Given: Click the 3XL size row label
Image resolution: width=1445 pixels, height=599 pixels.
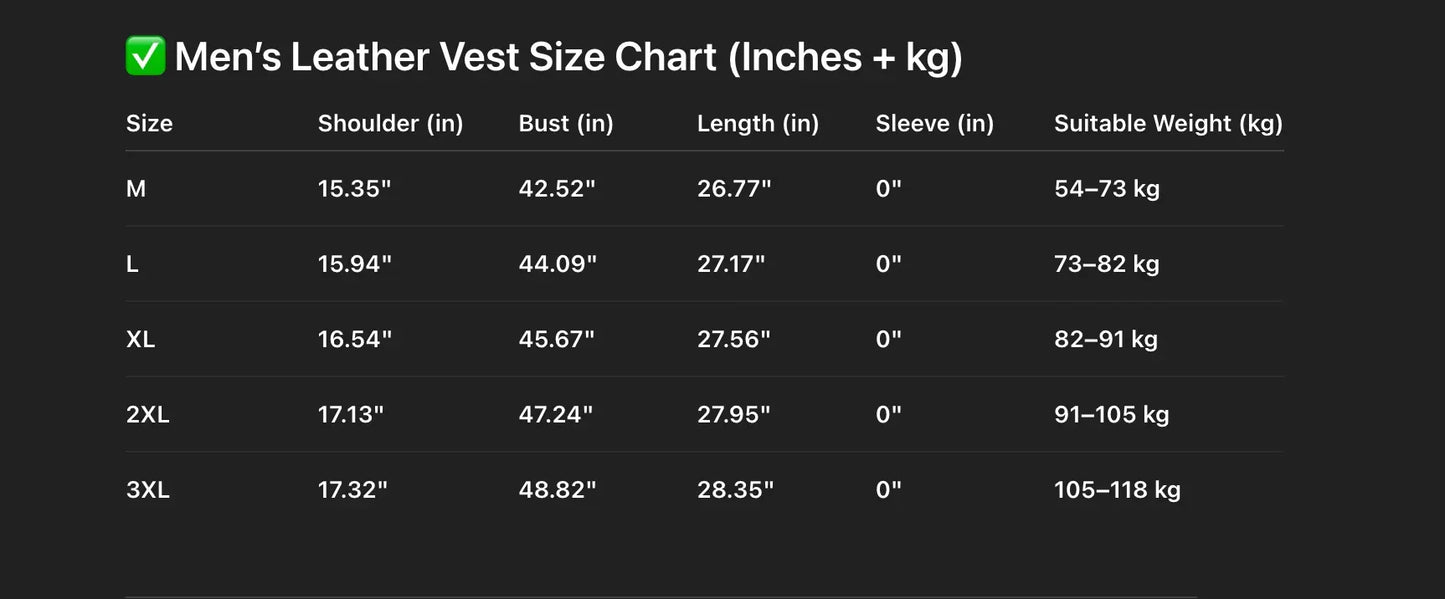Looking at the screenshot, I should click(x=148, y=490).
